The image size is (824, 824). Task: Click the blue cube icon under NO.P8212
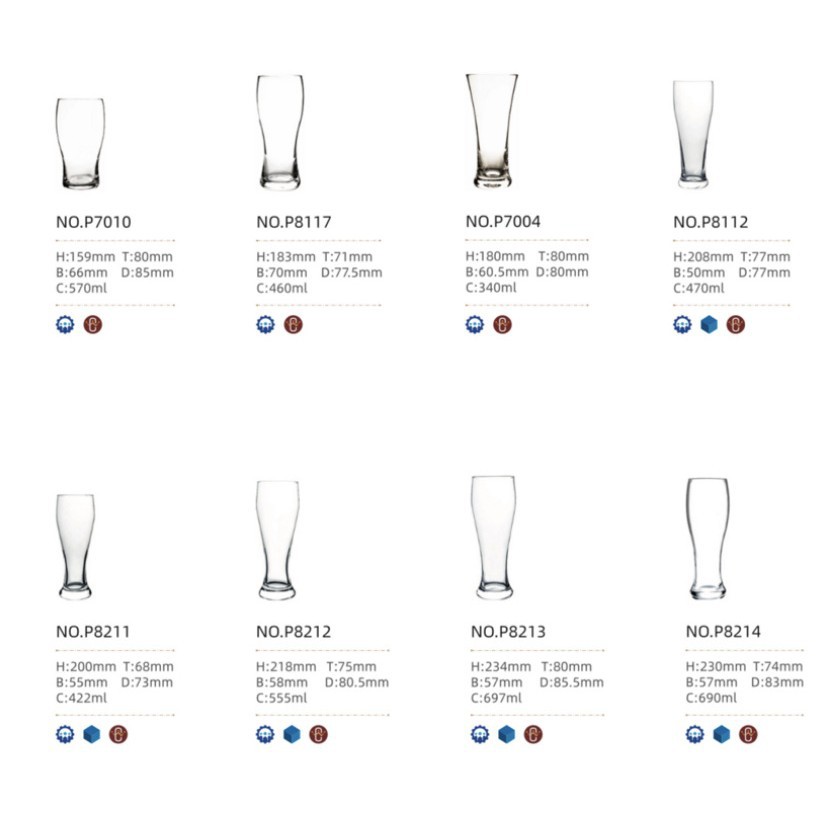pyautogui.click(x=292, y=735)
